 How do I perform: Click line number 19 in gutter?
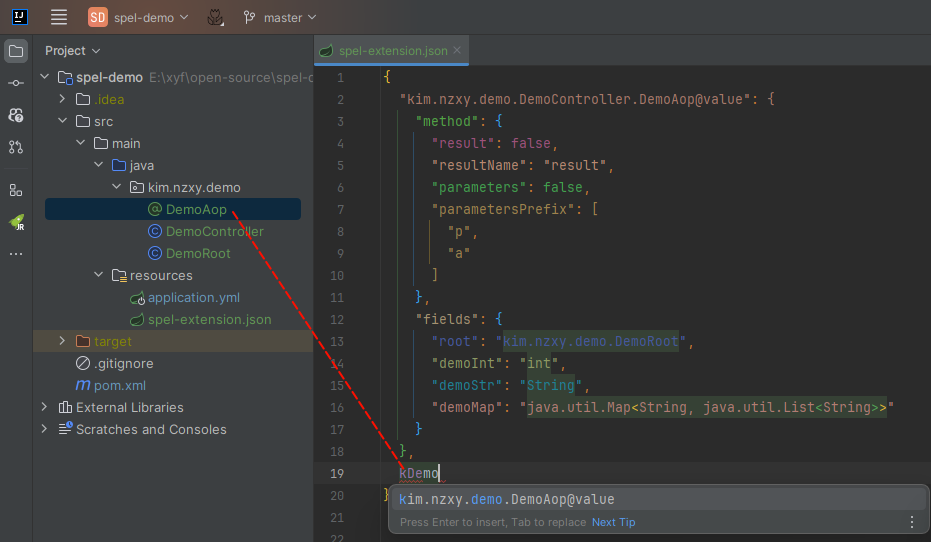click(337, 473)
